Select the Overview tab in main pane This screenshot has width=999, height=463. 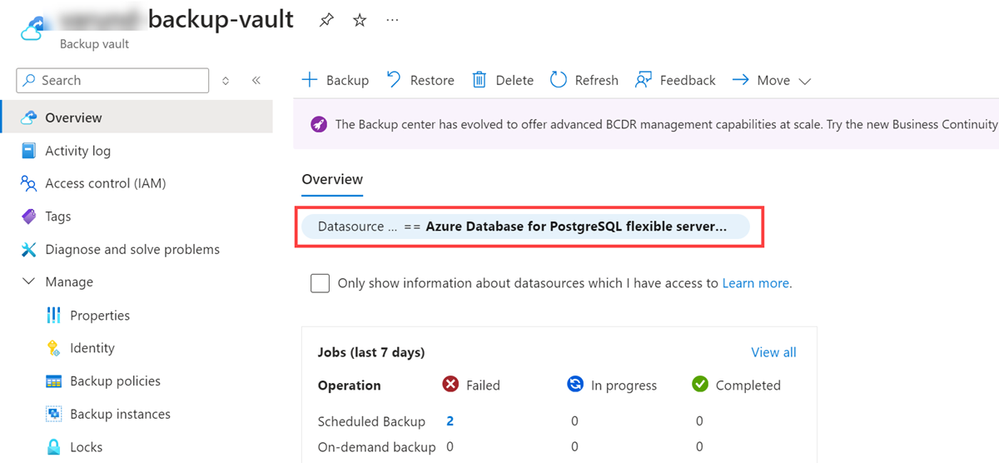(x=332, y=180)
